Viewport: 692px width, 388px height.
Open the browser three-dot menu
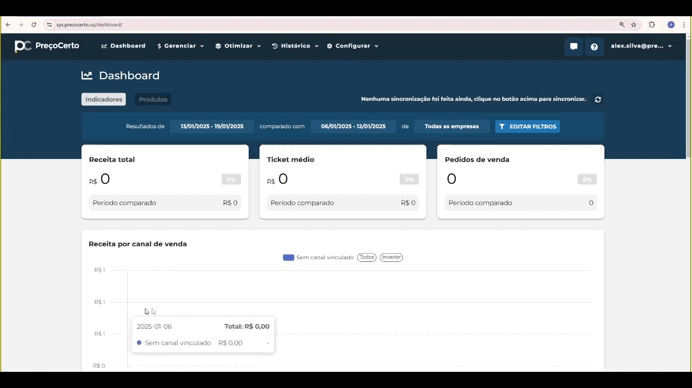pyautogui.click(x=684, y=25)
